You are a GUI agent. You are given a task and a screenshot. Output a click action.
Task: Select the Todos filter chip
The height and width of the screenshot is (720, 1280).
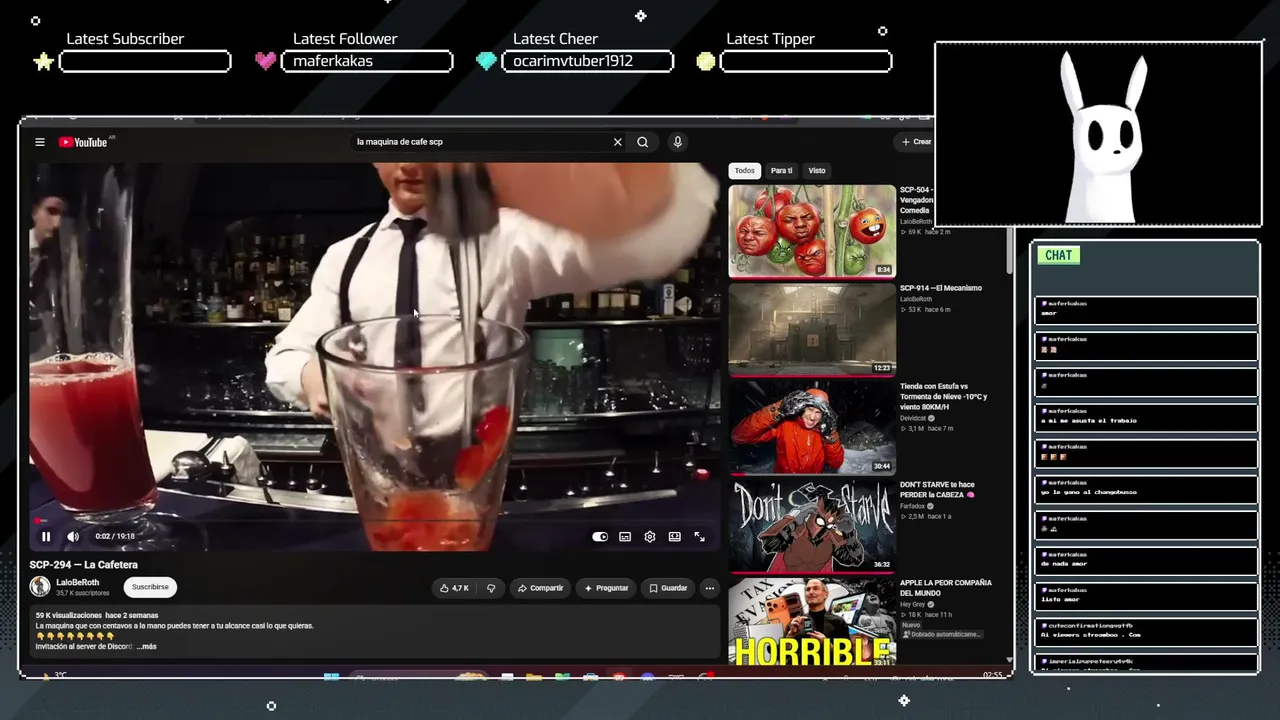pos(745,171)
